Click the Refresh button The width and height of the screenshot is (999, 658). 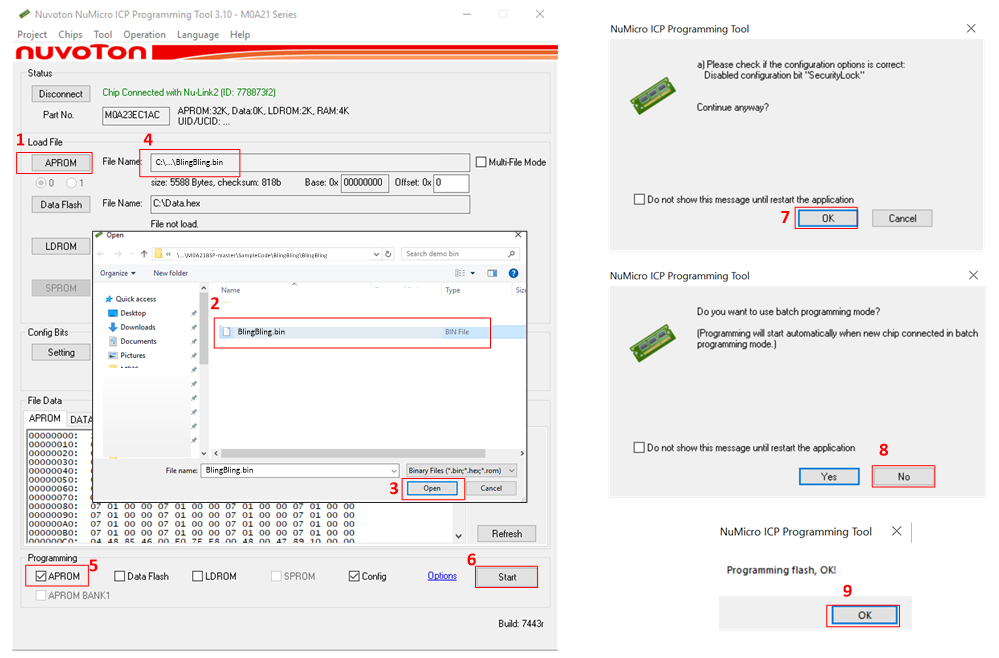[507, 534]
